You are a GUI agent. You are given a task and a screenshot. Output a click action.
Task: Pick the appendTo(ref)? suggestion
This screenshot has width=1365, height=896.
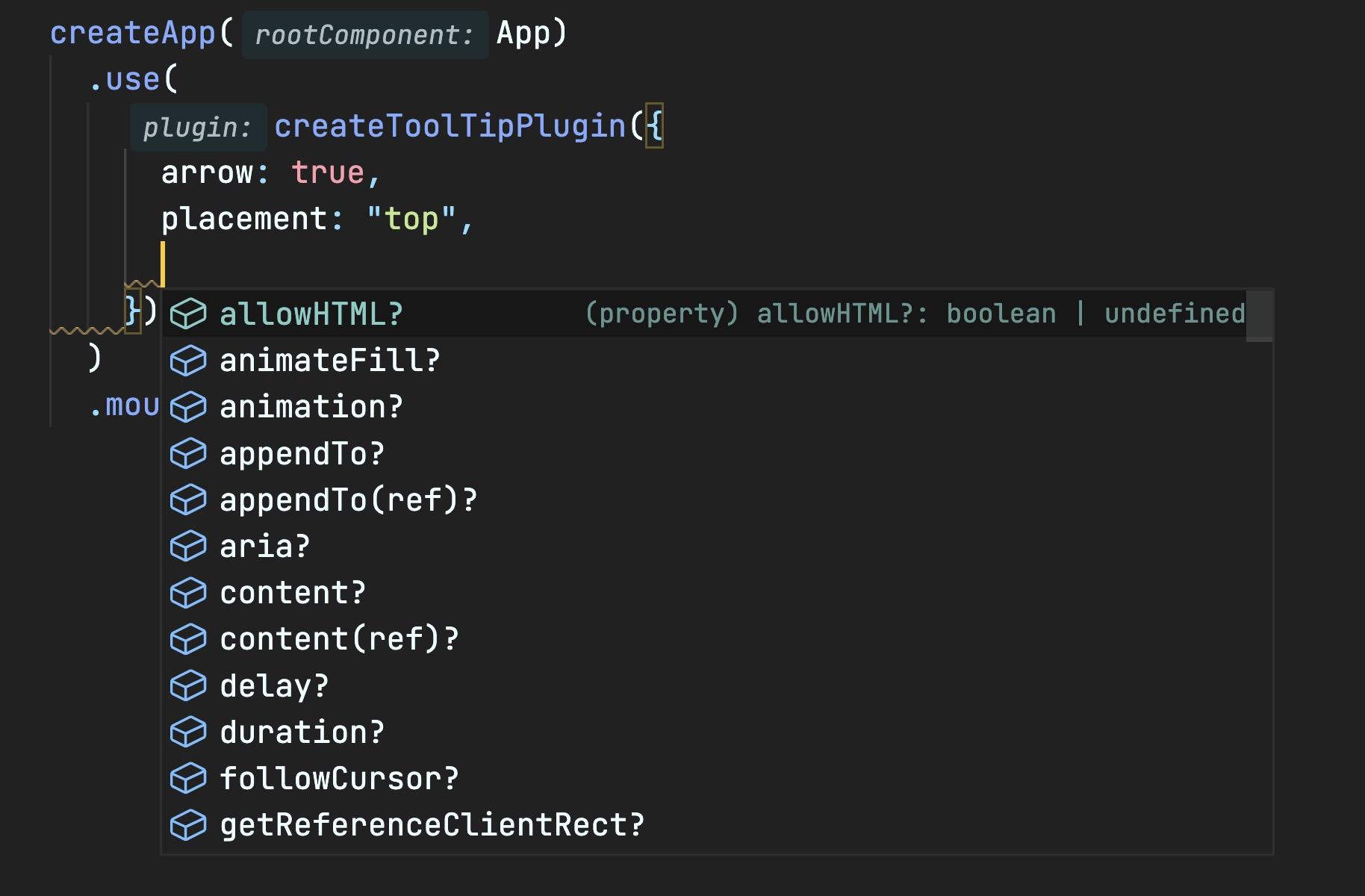click(348, 500)
